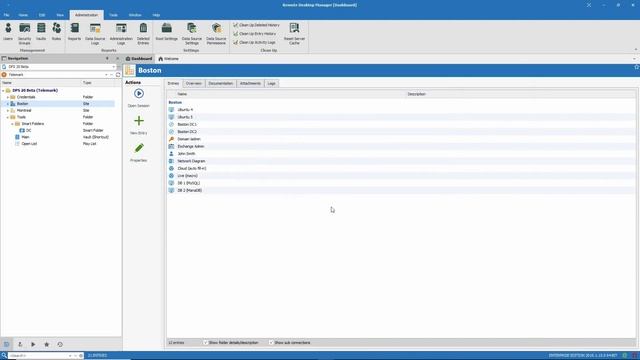Screen dimensions: 640x360
Task: Expand the Montreal site node
Action: (x=8, y=111)
